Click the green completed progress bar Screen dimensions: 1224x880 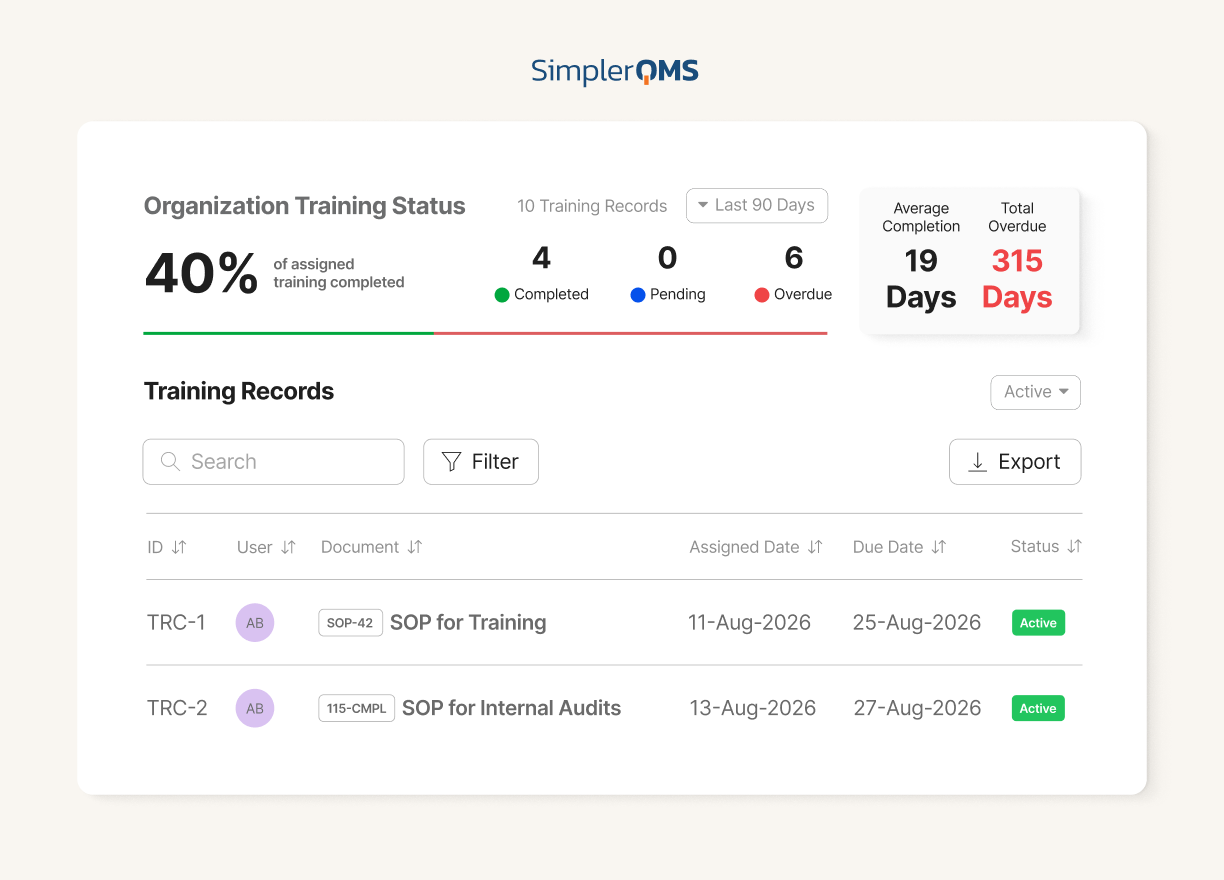[288, 333]
